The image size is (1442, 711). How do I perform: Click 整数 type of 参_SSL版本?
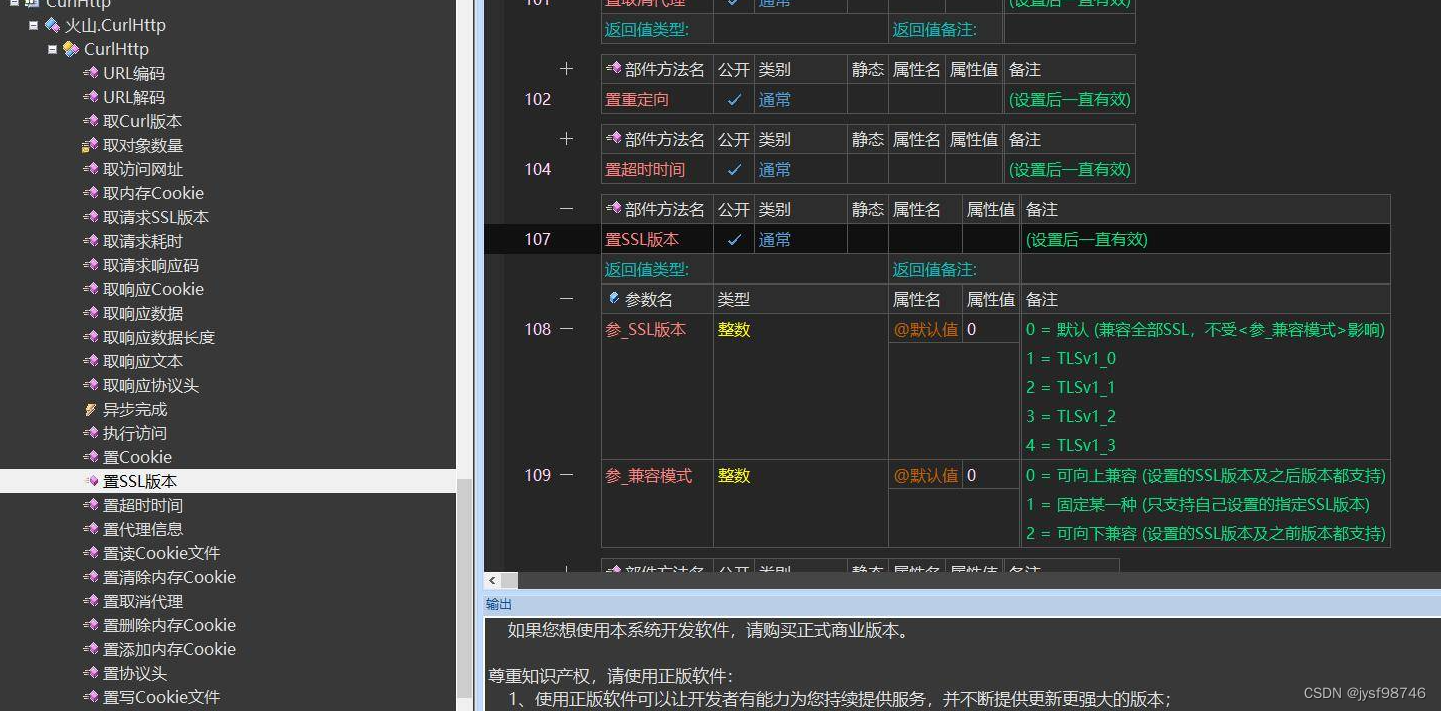pos(734,329)
